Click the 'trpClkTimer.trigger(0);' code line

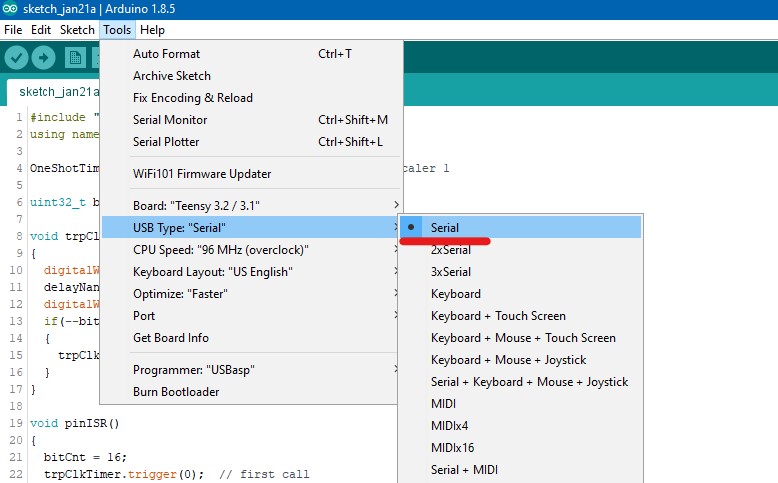pos(124,474)
